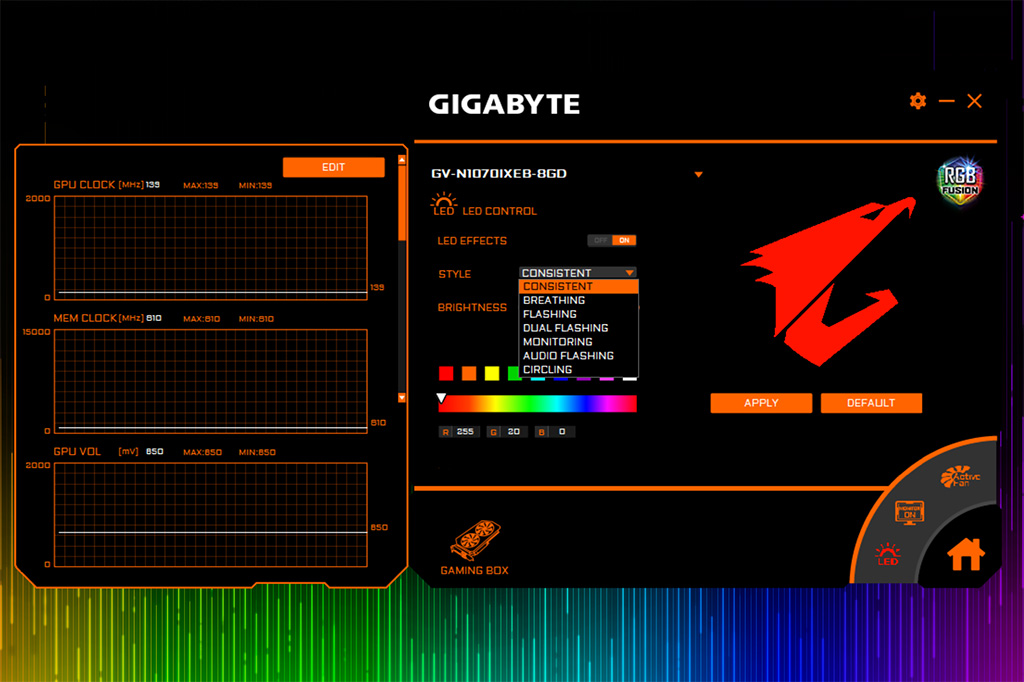
Task: Go to home via the house icon
Action: tap(965, 555)
